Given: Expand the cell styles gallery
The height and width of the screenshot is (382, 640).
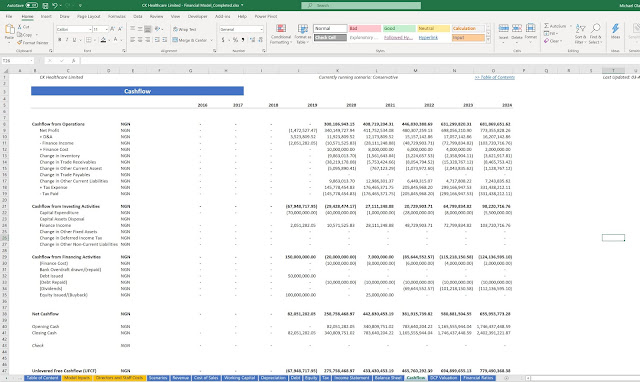Looking at the screenshot, I should (488, 40).
